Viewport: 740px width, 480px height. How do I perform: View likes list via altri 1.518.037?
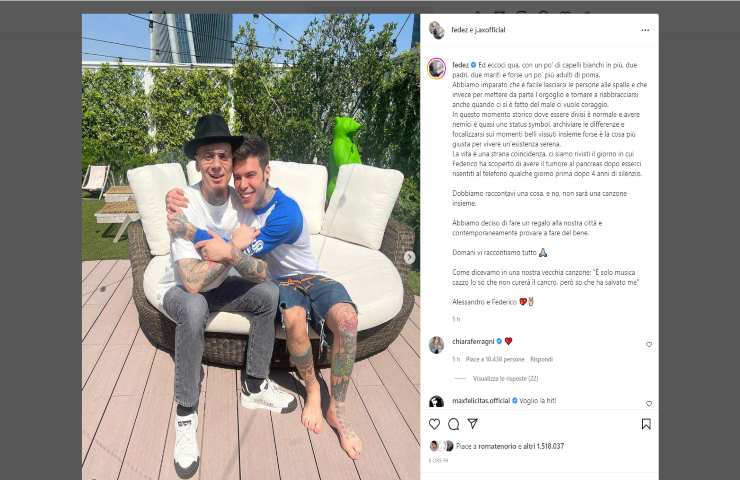pos(544,446)
